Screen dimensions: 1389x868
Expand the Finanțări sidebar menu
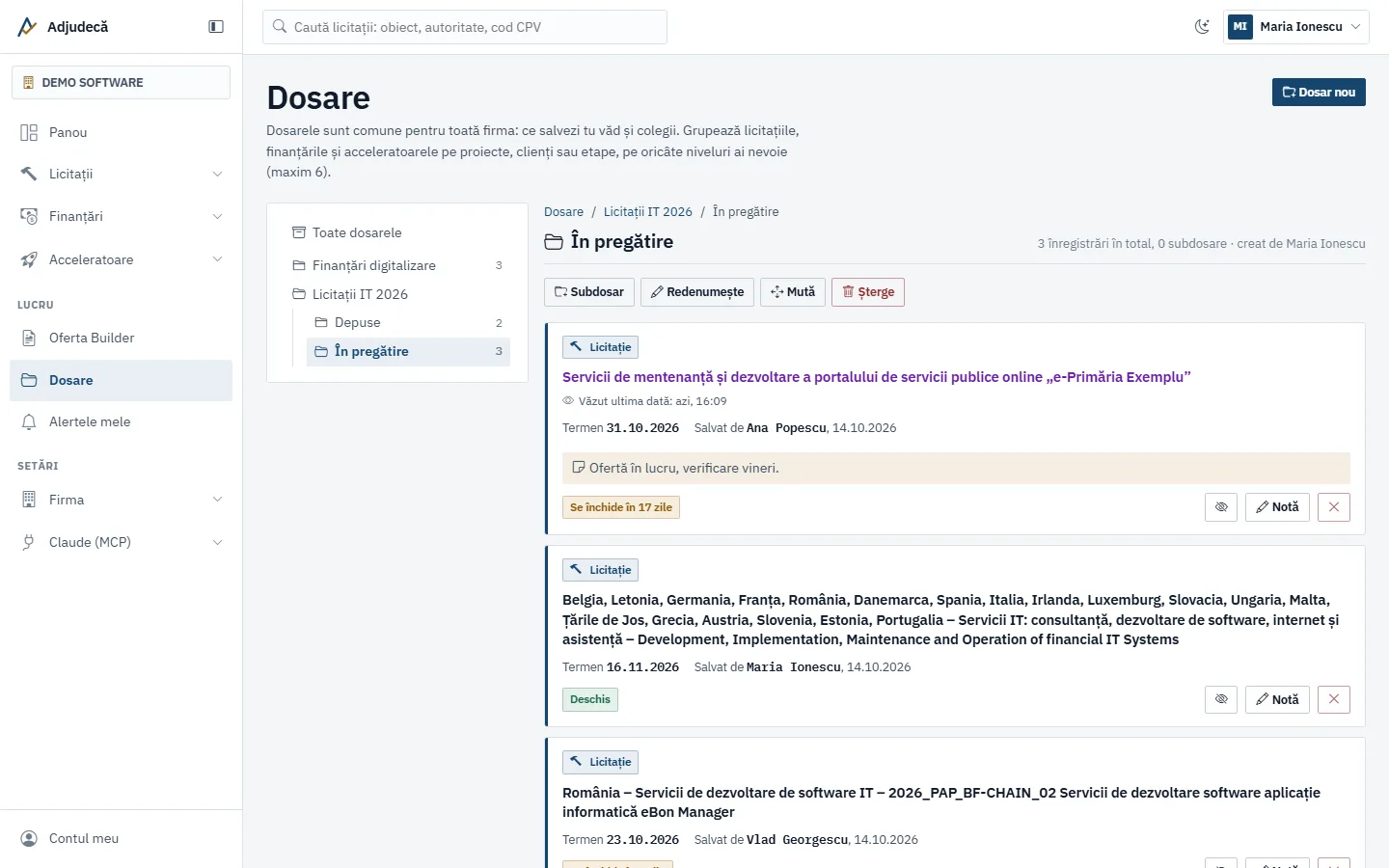click(x=121, y=216)
